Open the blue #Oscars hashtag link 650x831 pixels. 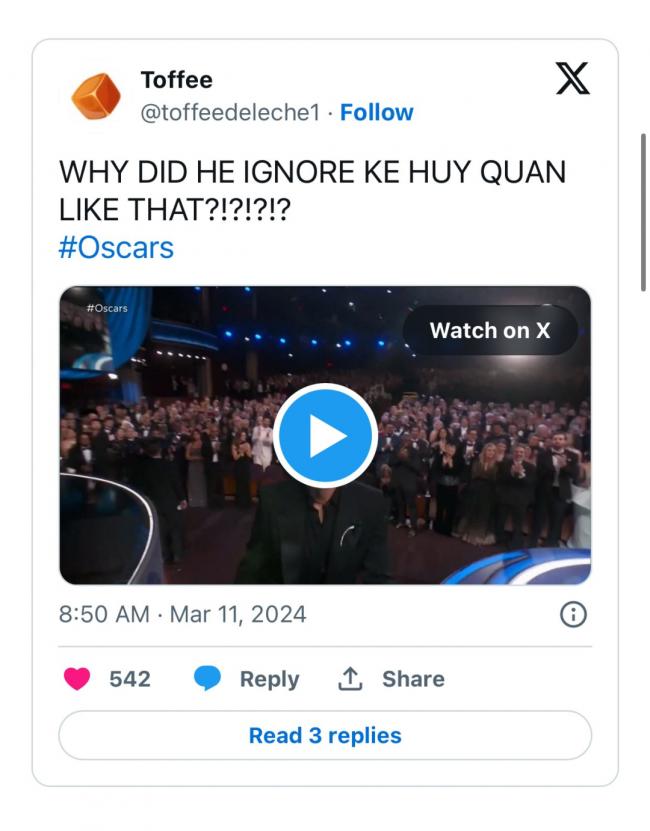coord(116,248)
